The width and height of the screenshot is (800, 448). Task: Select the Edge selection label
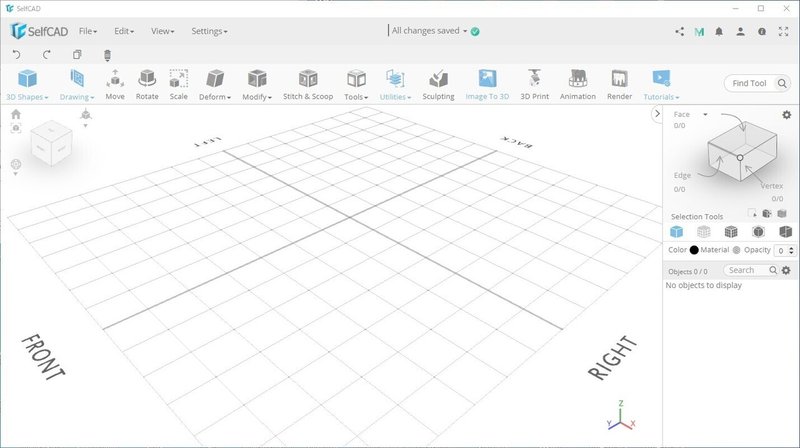click(682, 175)
